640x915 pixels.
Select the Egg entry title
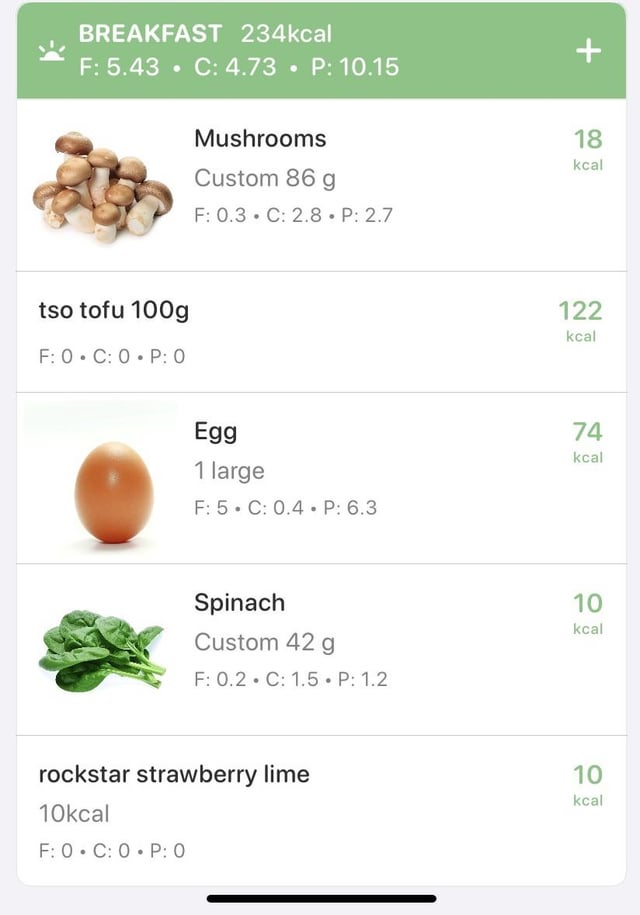tap(215, 432)
